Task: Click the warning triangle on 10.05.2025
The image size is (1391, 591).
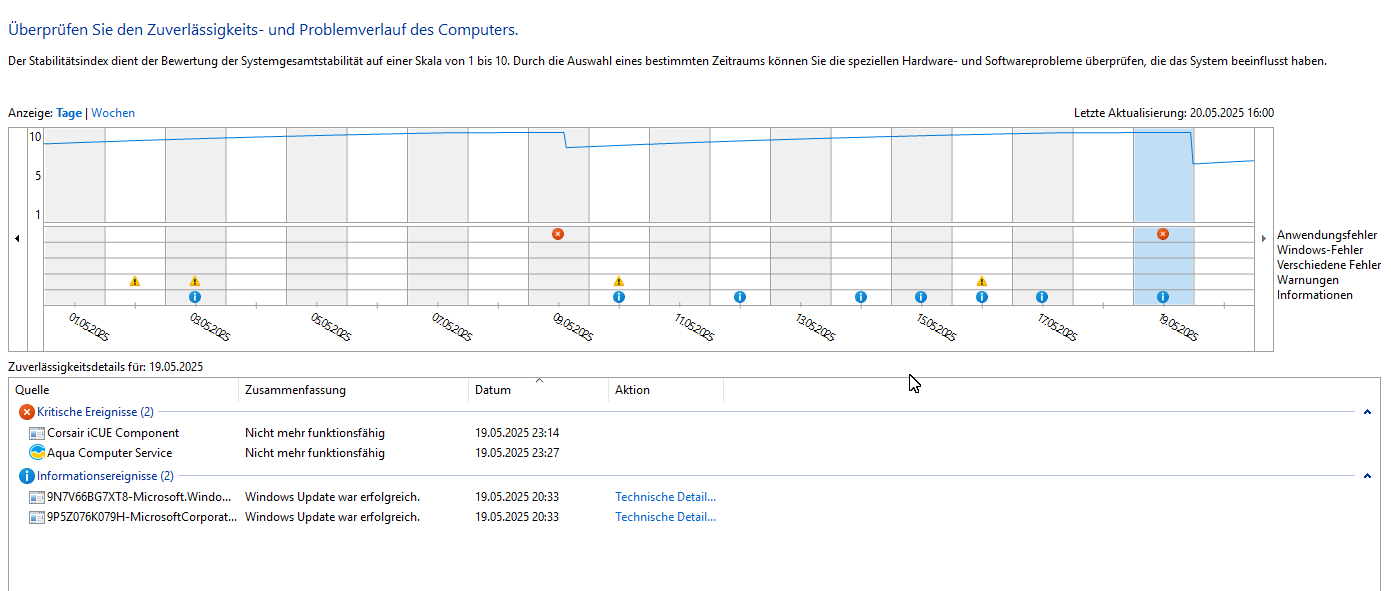Action: 619,281
